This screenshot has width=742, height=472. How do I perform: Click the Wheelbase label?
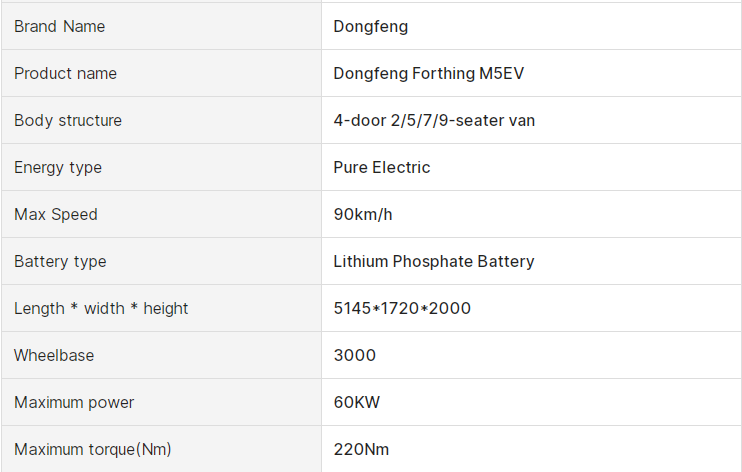coord(54,355)
